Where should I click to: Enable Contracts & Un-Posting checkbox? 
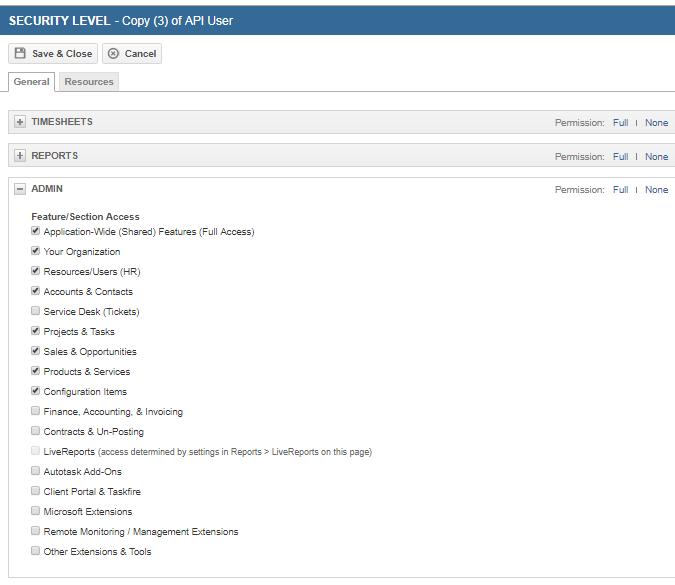tap(36, 431)
